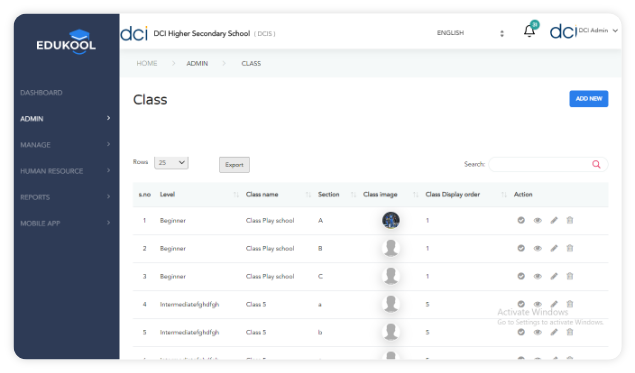Click the placeholder avatar in row 5
The width and height of the screenshot is (635, 373).
(x=391, y=332)
